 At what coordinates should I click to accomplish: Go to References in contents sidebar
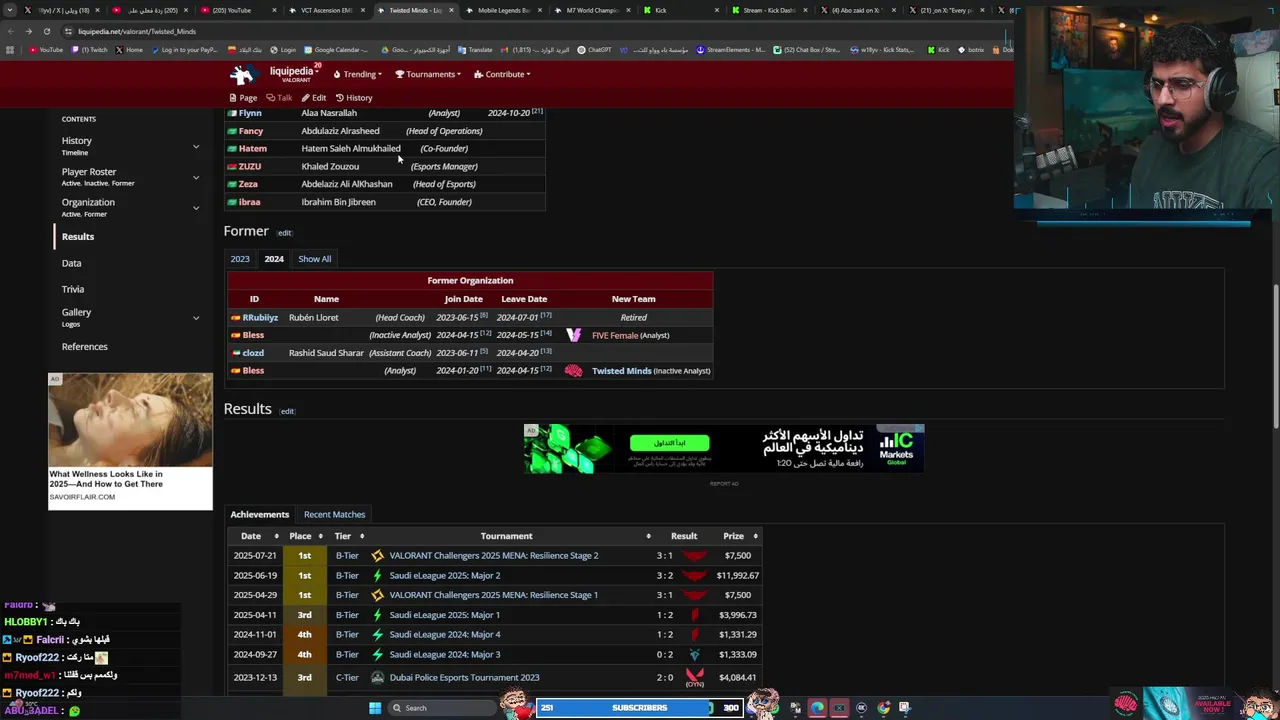[85, 346]
